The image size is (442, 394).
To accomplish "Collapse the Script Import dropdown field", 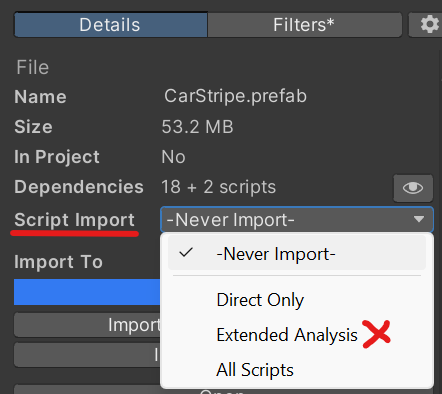I will point(297,220).
